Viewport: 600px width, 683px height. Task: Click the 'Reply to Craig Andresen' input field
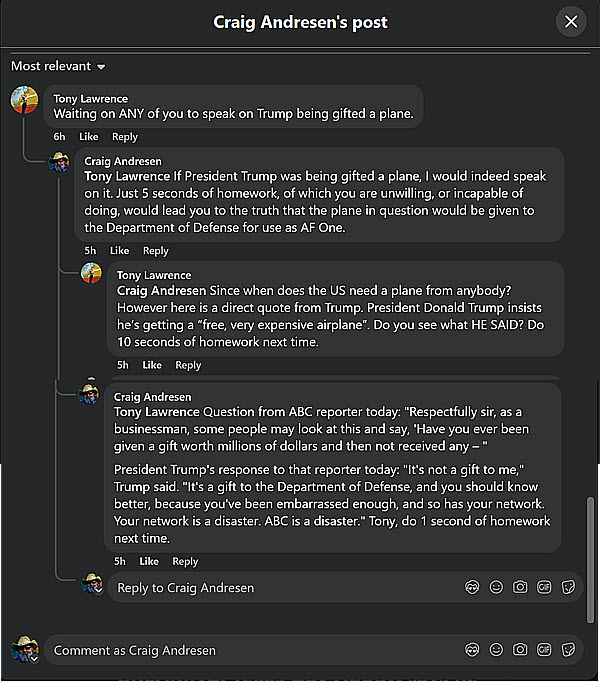point(280,587)
